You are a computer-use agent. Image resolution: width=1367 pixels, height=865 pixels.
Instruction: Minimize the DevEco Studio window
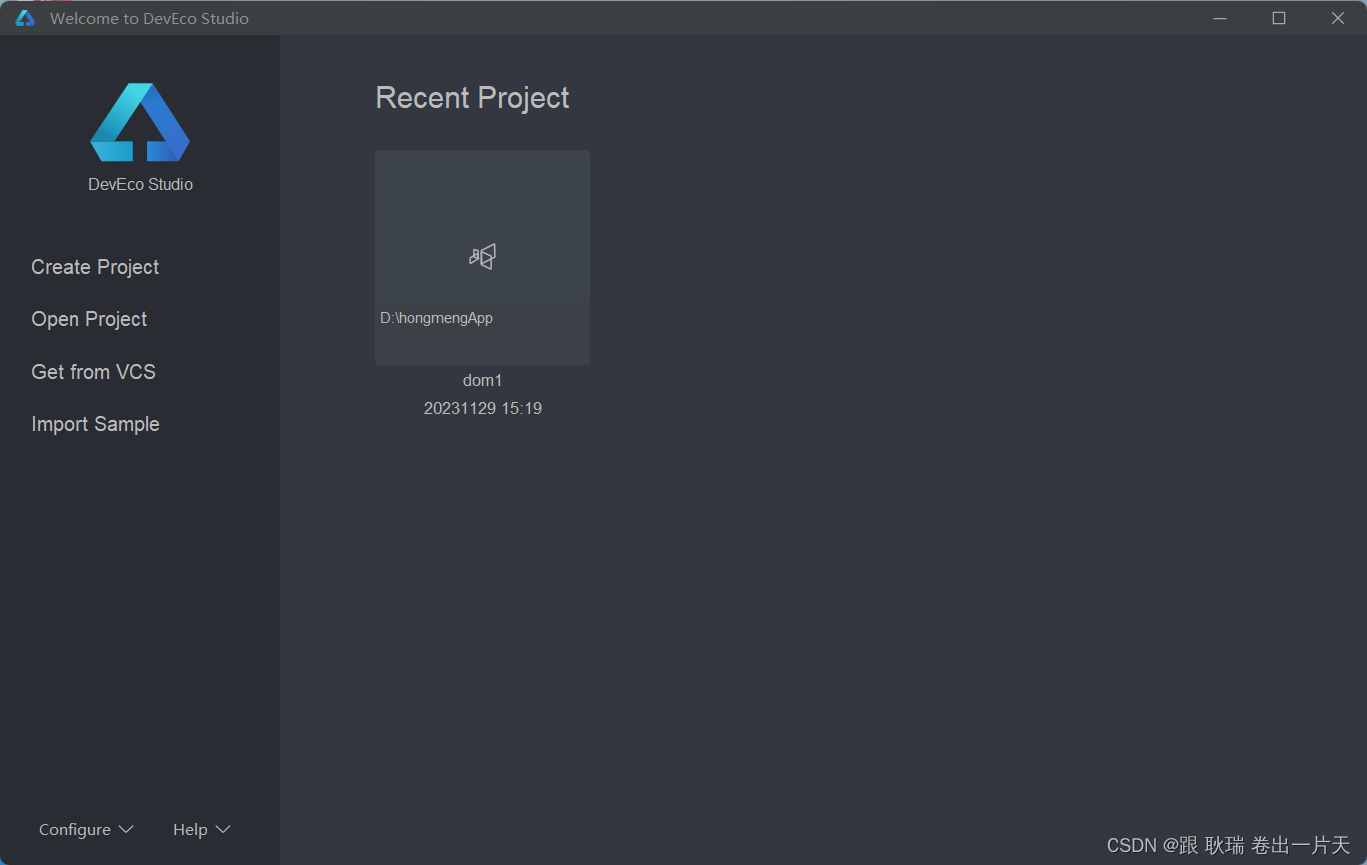(1219, 18)
